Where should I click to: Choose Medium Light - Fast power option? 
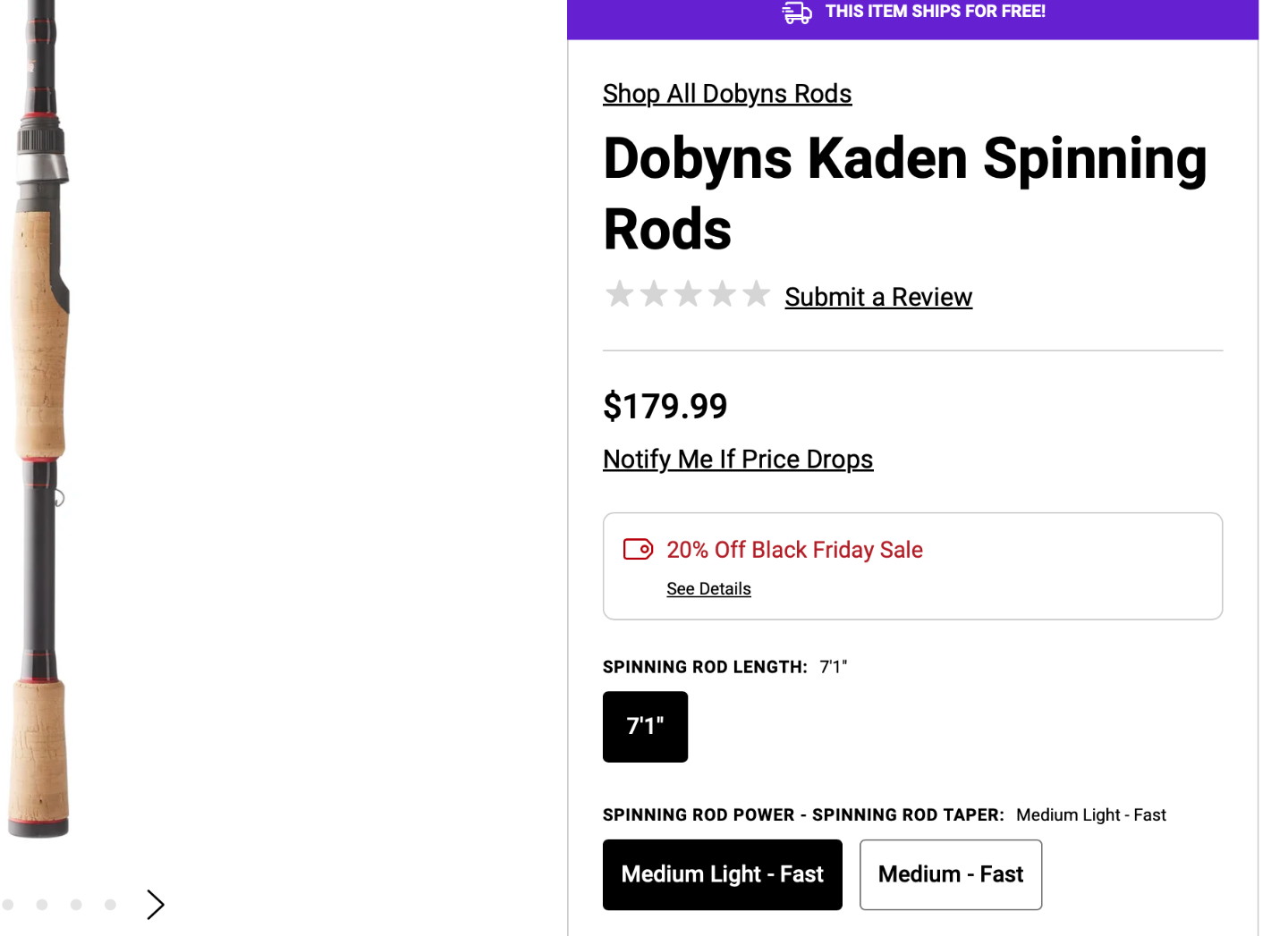pyautogui.click(x=722, y=874)
